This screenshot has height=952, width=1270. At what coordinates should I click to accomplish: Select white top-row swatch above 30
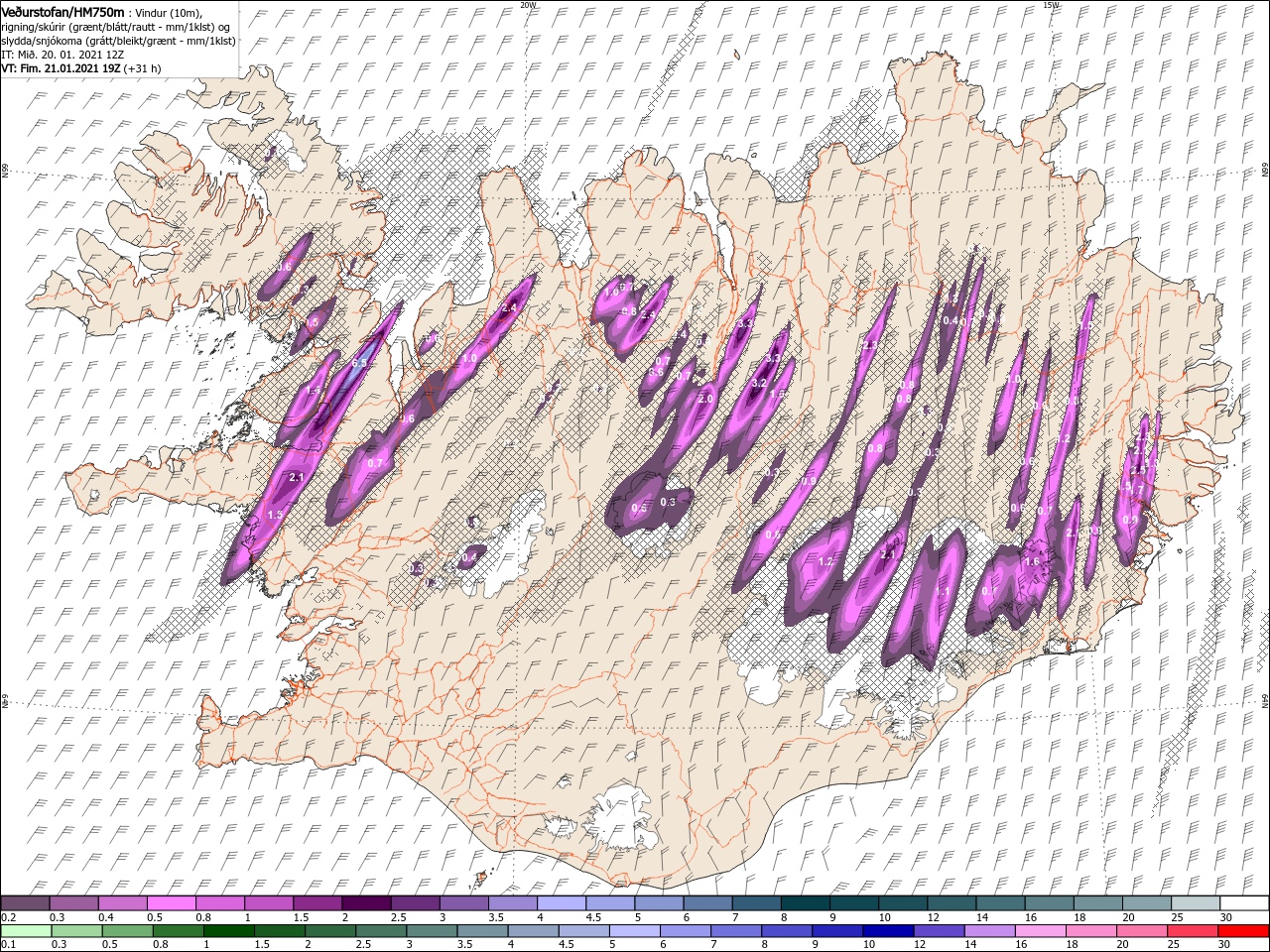[x=1243, y=903]
